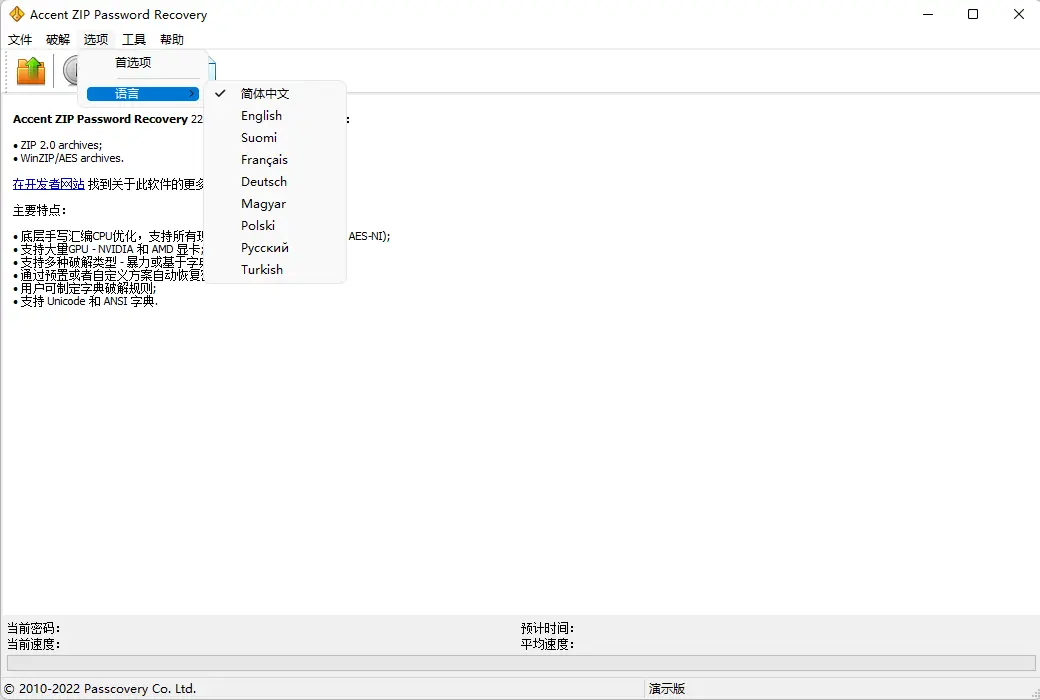Close the open 选项 menu from the menu bar
Viewport: 1040px width, 700px height.
pyautogui.click(x=96, y=40)
